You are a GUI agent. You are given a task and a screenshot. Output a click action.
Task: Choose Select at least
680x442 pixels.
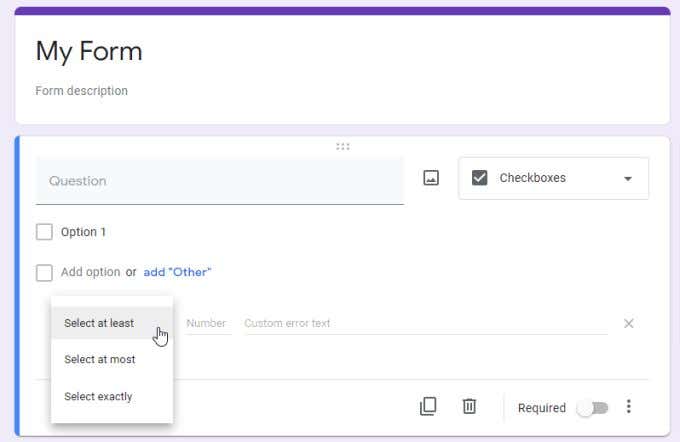point(112,323)
